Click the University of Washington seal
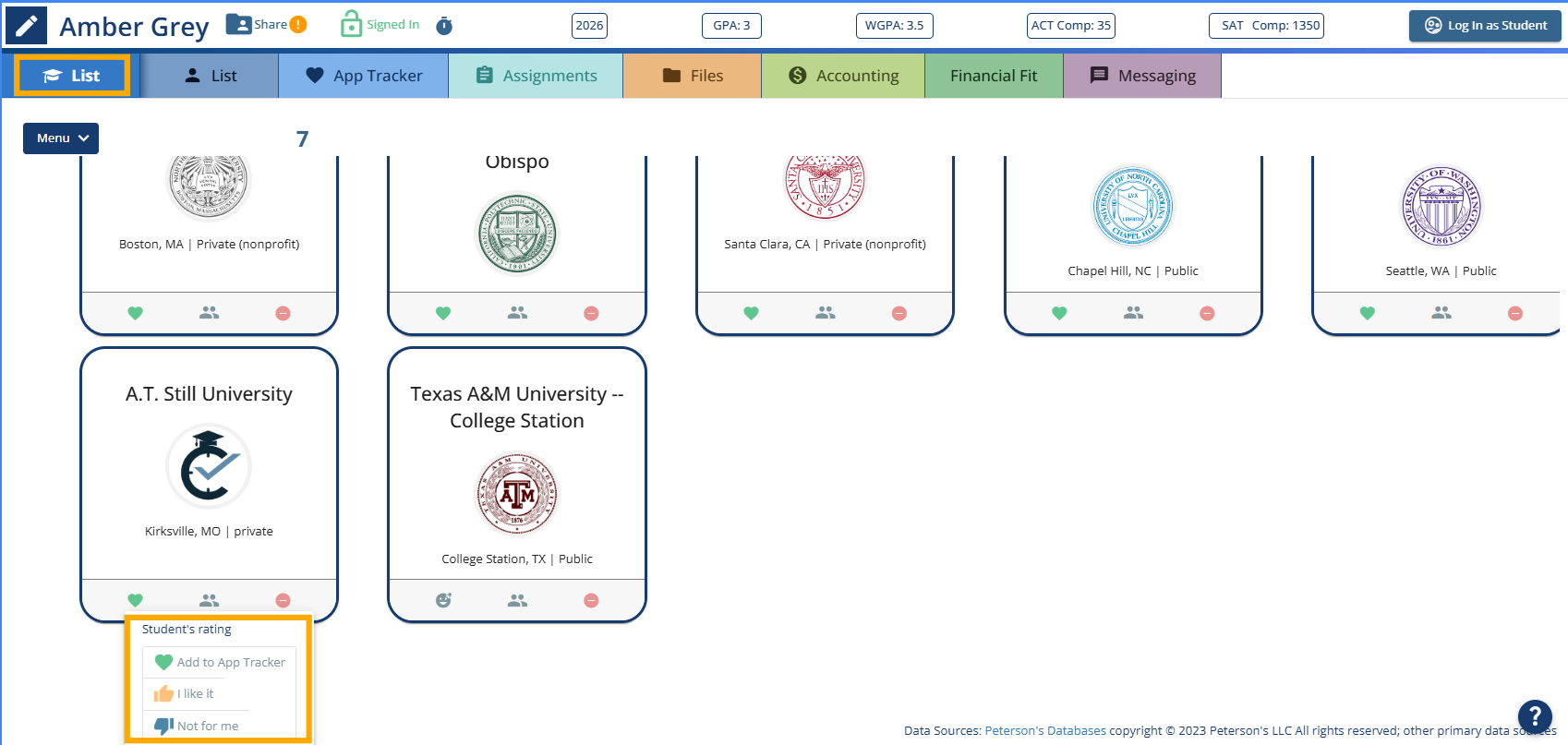Viewport: 1568px width, 745px height. [1441, 207]
